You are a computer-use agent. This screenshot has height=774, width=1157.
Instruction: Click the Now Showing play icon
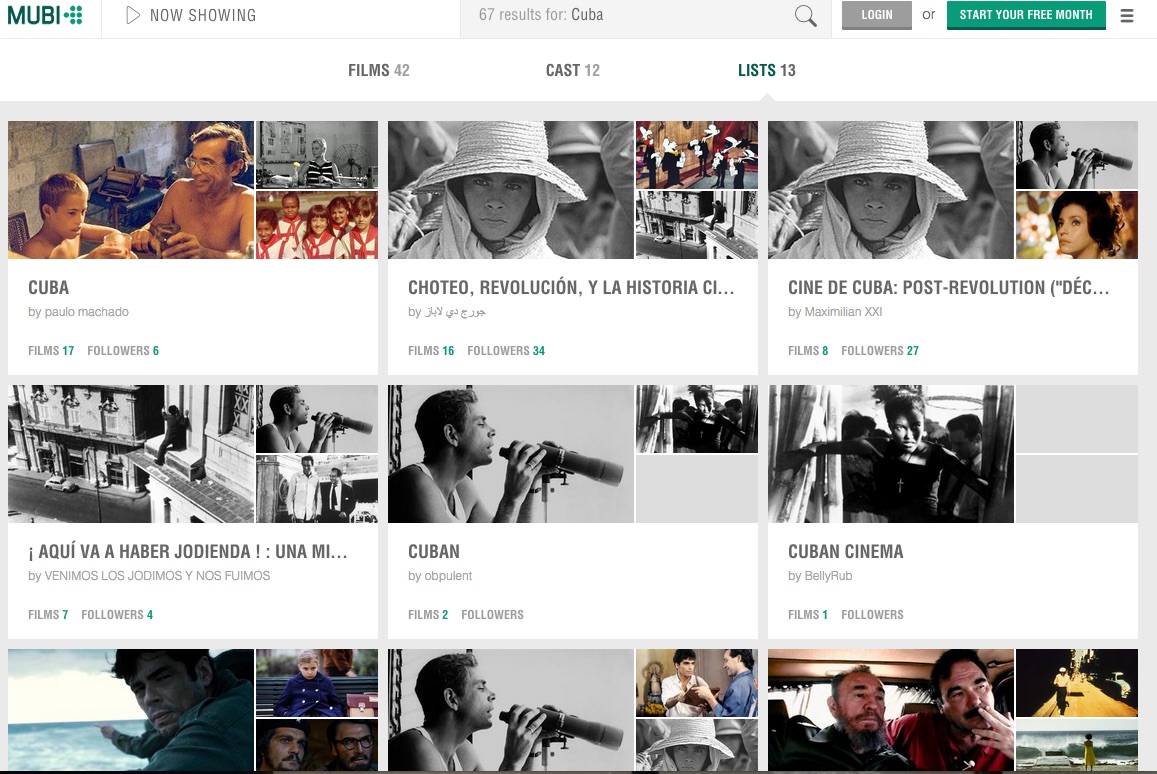(133, 15)
